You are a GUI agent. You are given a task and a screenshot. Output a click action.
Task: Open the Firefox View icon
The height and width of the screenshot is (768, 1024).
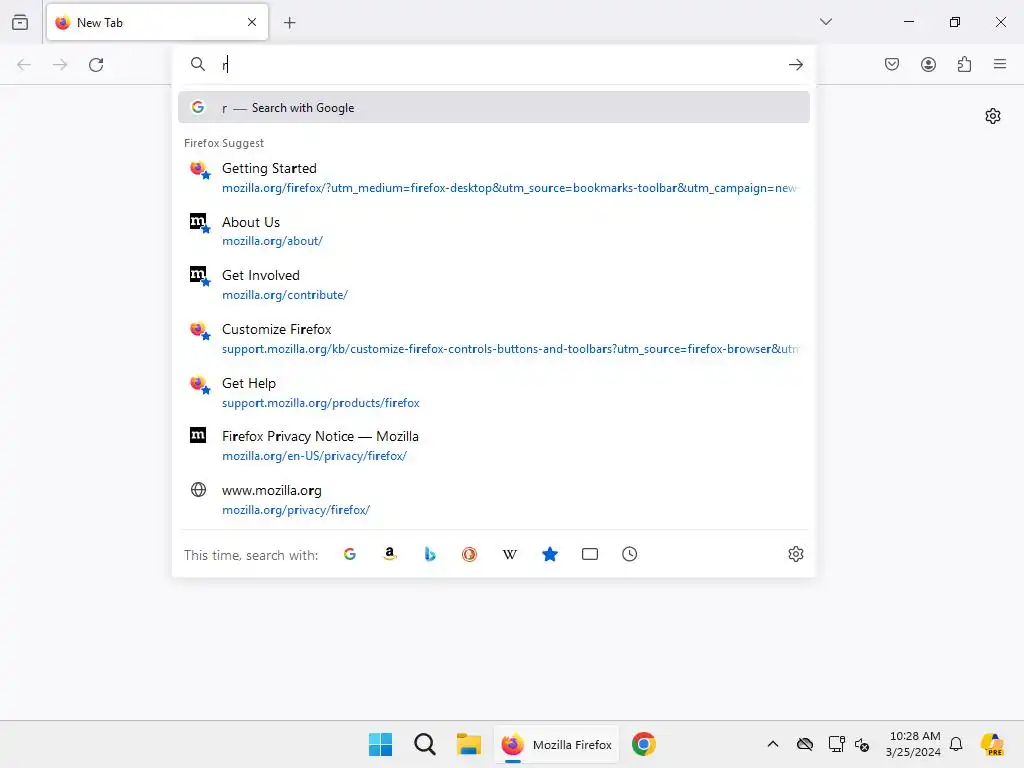20,22
